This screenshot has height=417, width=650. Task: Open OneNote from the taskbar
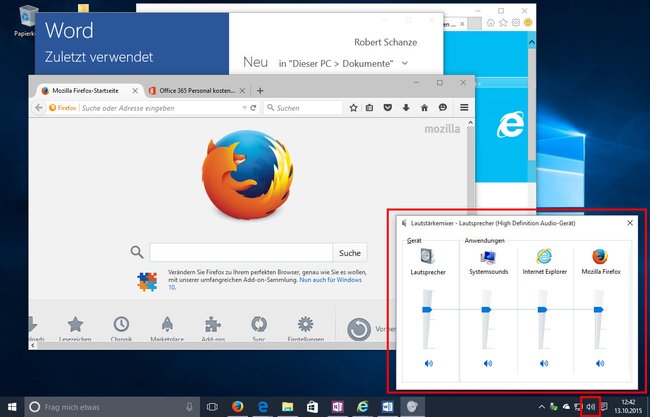pos(337,407)
